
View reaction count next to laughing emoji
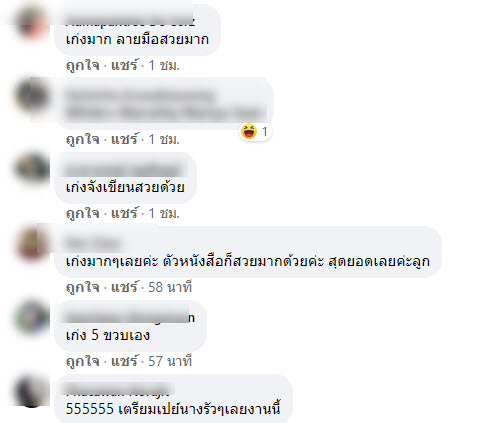point(265,132)
